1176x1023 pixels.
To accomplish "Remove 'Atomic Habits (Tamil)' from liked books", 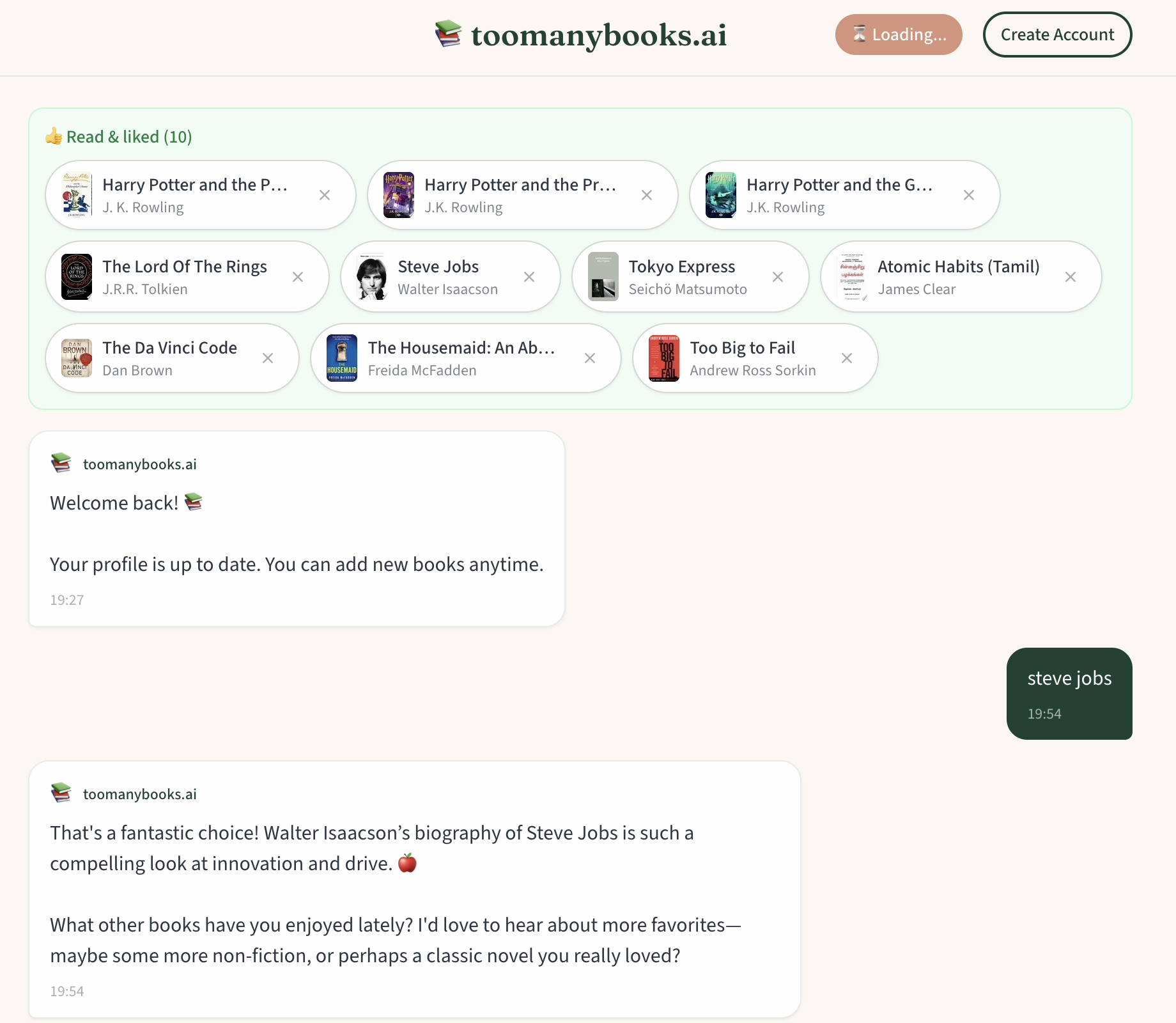I will point(1071,276).
